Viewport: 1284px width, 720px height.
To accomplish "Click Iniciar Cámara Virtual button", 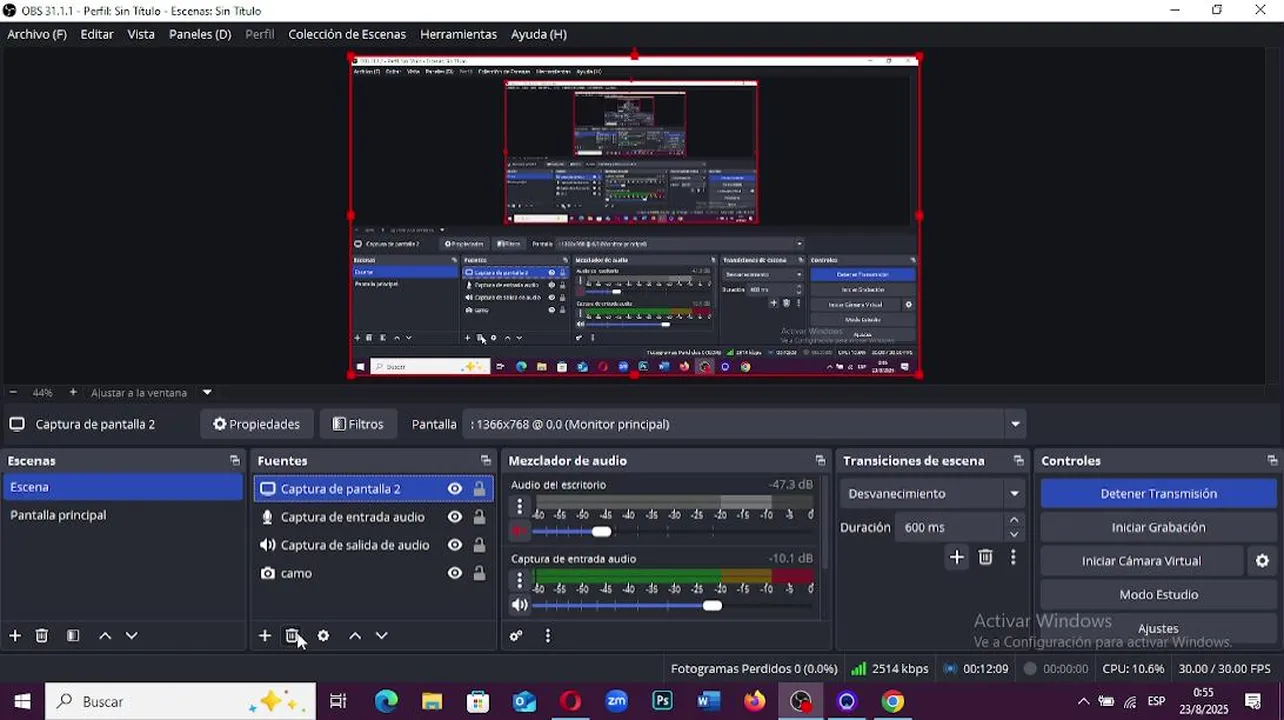I will (x=1141, y=561).
